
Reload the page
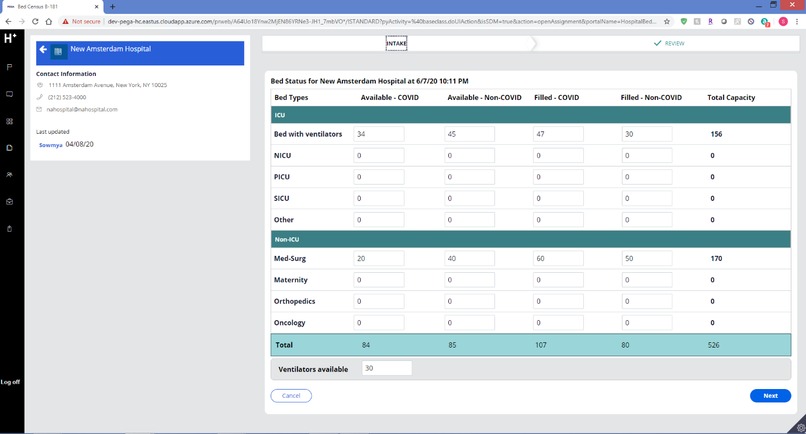pyautogui.click(x=35, y=22)
